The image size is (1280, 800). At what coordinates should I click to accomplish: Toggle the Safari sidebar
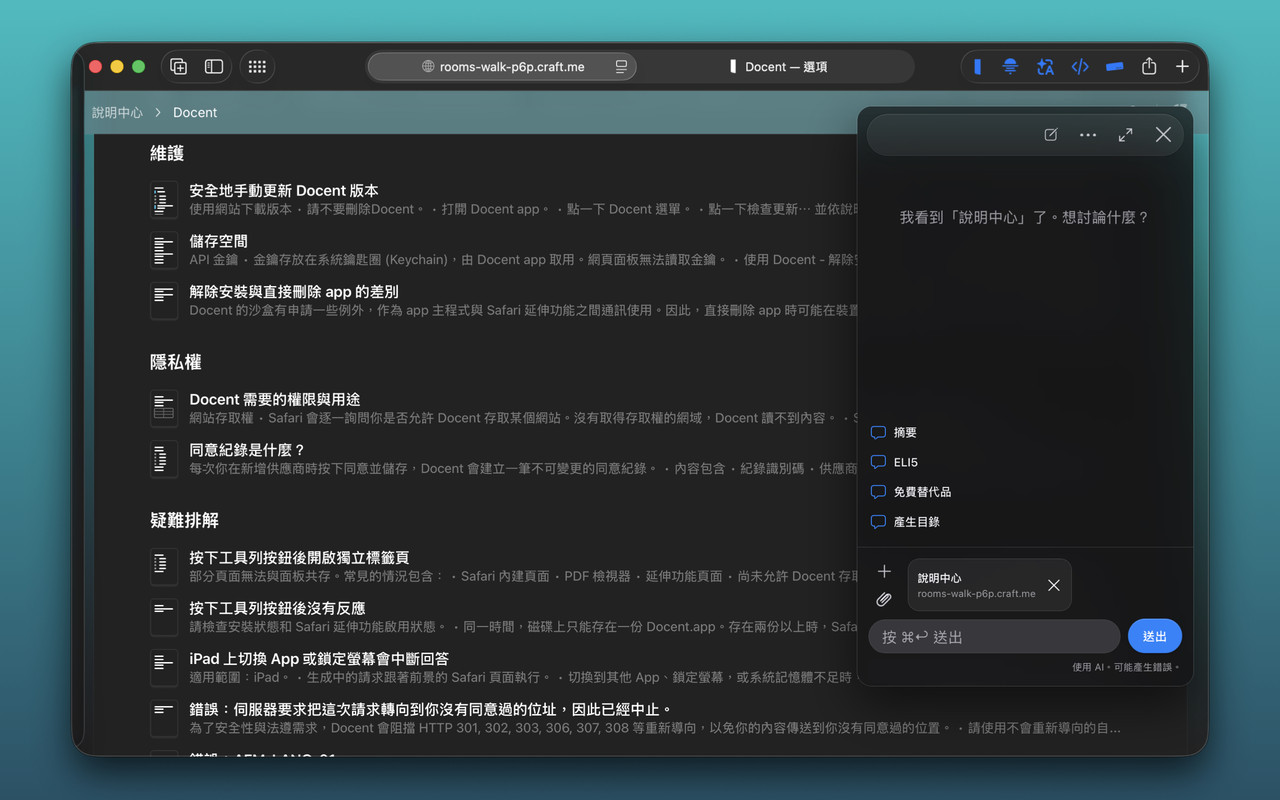pyautogui.click(x=214, y=67)
